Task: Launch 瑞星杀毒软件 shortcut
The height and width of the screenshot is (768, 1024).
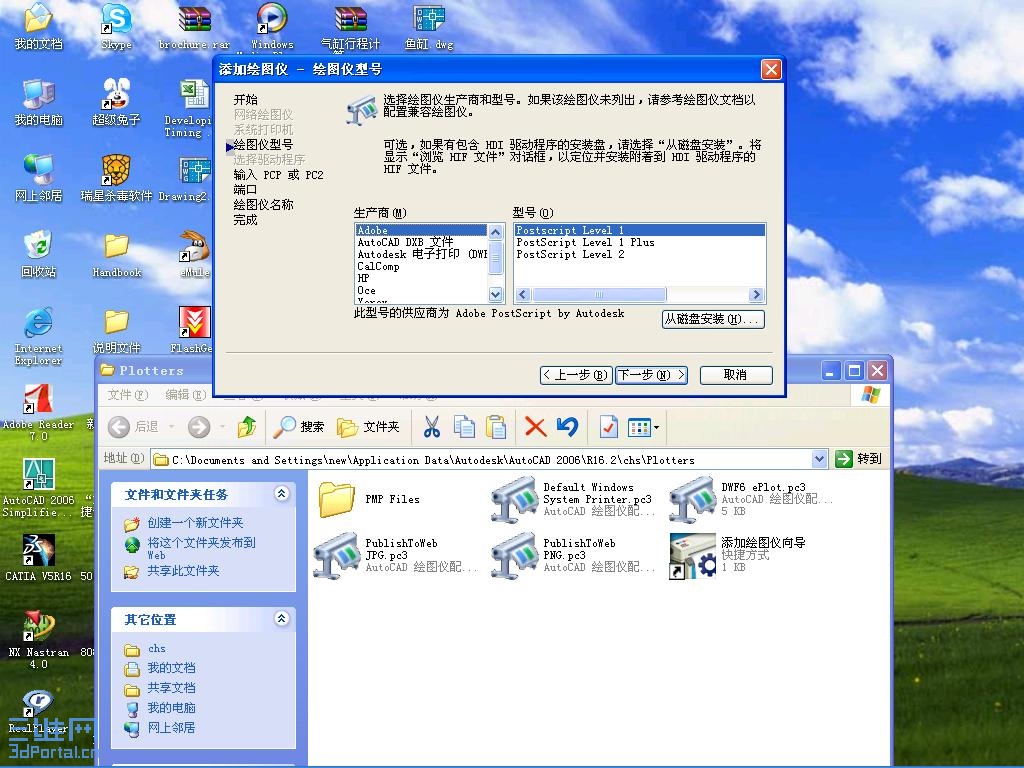Action: point(116,179)
